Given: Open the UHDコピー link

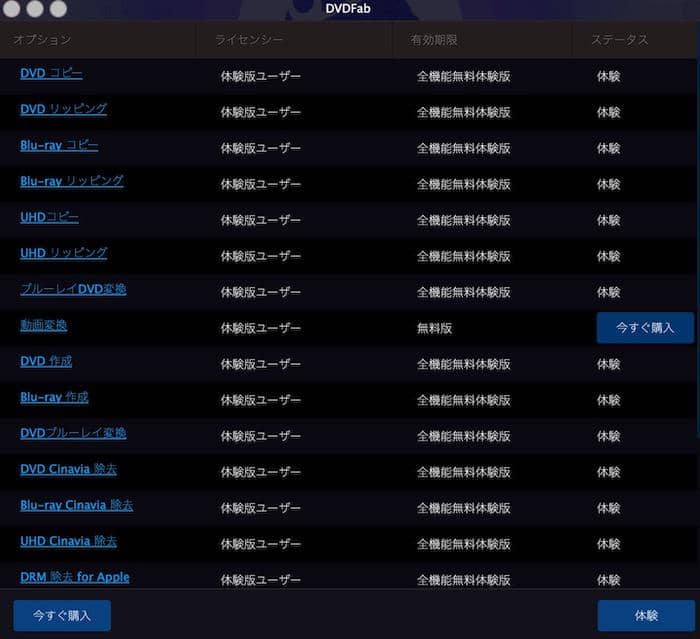Looking at the screenshot, I should tap(49, 217).
